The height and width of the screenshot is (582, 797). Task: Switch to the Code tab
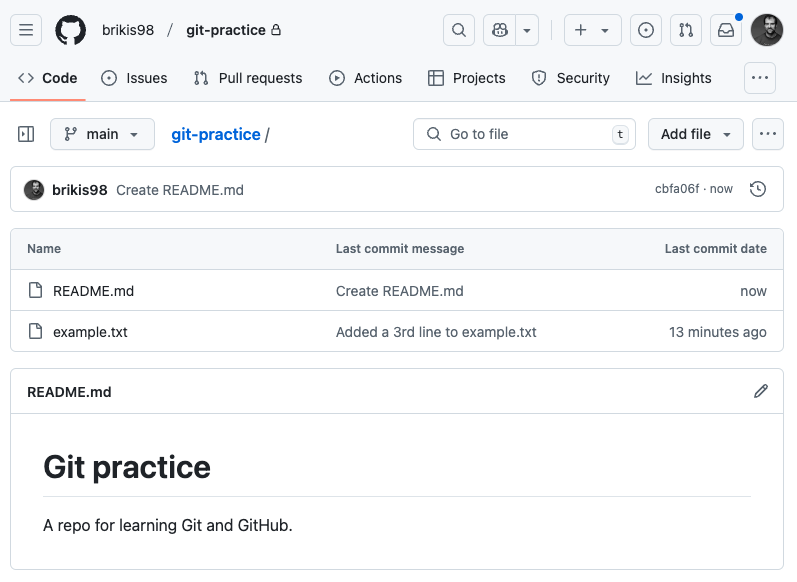click(48, 78)
